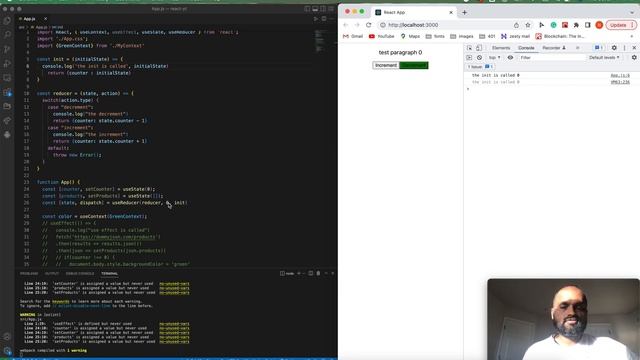Screen dimensions: 640x360
Task: Click the green Decrement button on the page
Action: click(413, 65)
